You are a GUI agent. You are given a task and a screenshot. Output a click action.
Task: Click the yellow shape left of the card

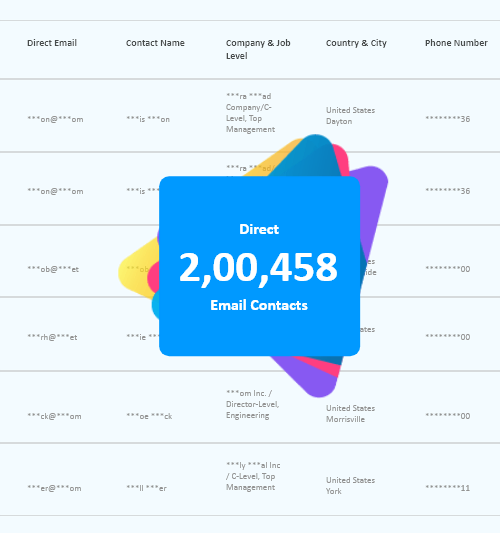point(138,270)
